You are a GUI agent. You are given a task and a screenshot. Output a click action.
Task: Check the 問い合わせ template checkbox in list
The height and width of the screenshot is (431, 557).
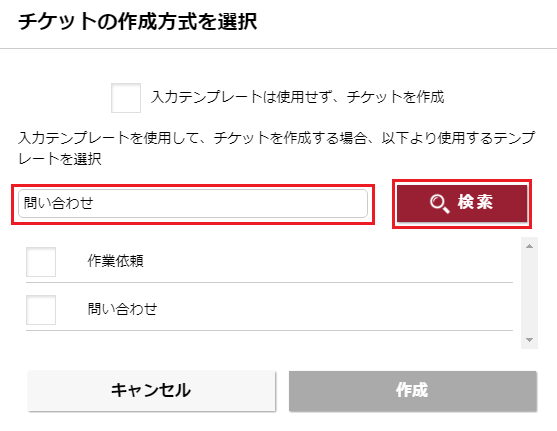pyautogui.click(x=41, y=310)
